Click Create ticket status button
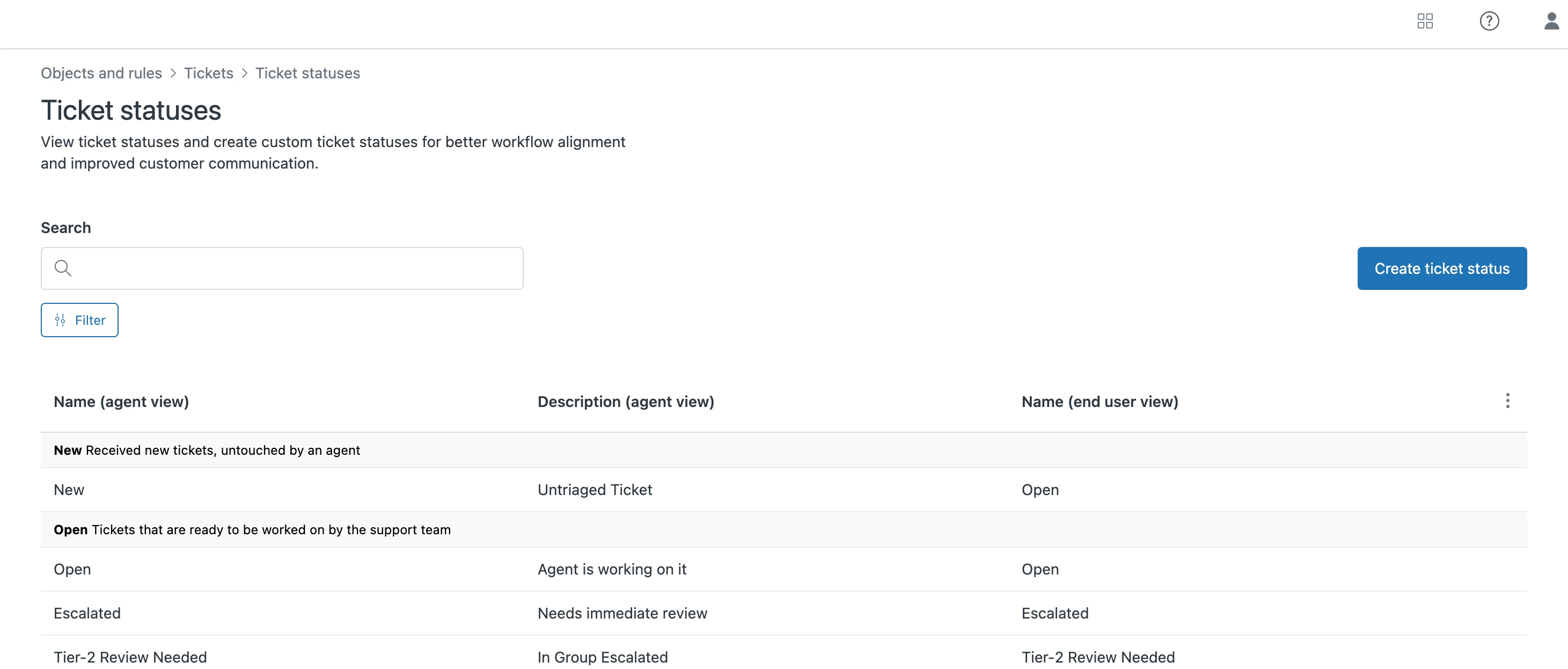1568x669 pixels. point(1441,268)
